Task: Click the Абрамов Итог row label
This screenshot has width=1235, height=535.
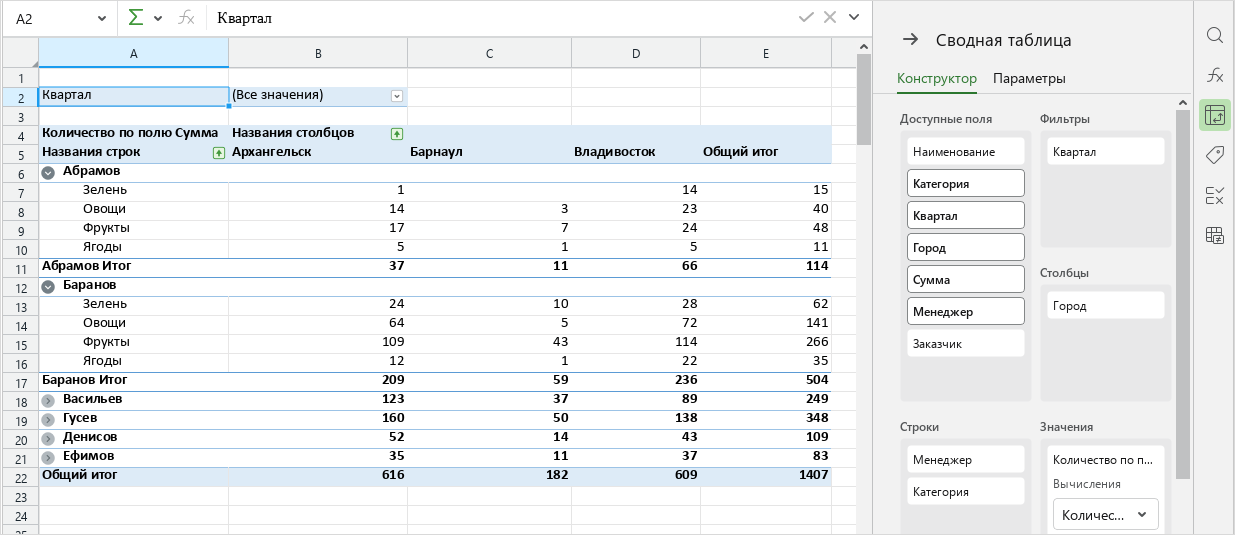Action: click(86, 266)
